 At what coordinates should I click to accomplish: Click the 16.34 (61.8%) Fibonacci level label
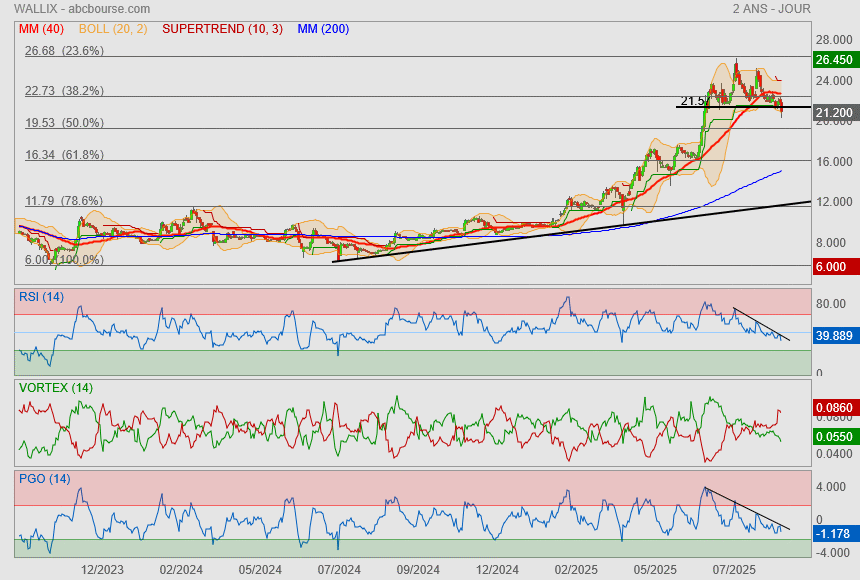click(64, 155)
